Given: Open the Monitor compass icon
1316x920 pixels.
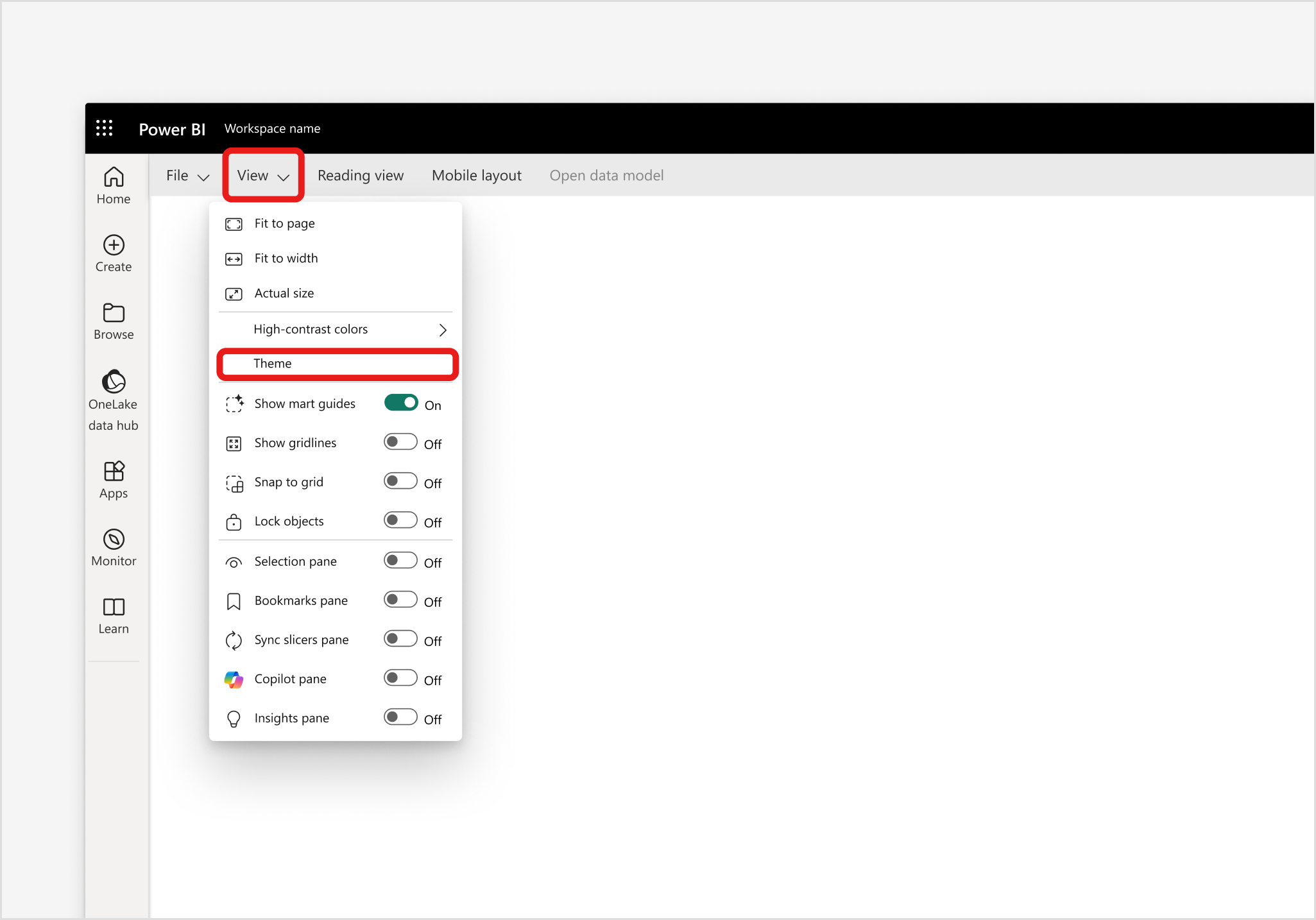Looking at the screenshot, I should 114,547.
